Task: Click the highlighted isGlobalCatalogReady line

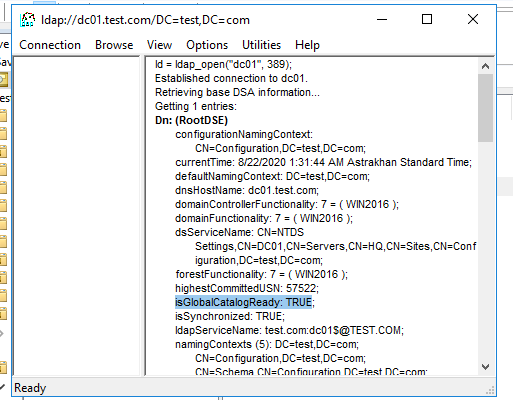Action: [x=243, y=302]
